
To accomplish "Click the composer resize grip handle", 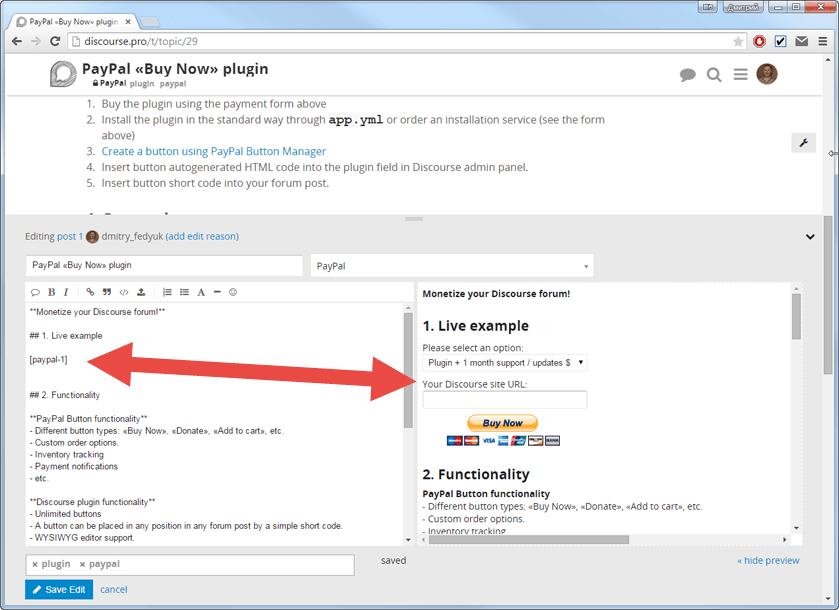I will (414, 219).
